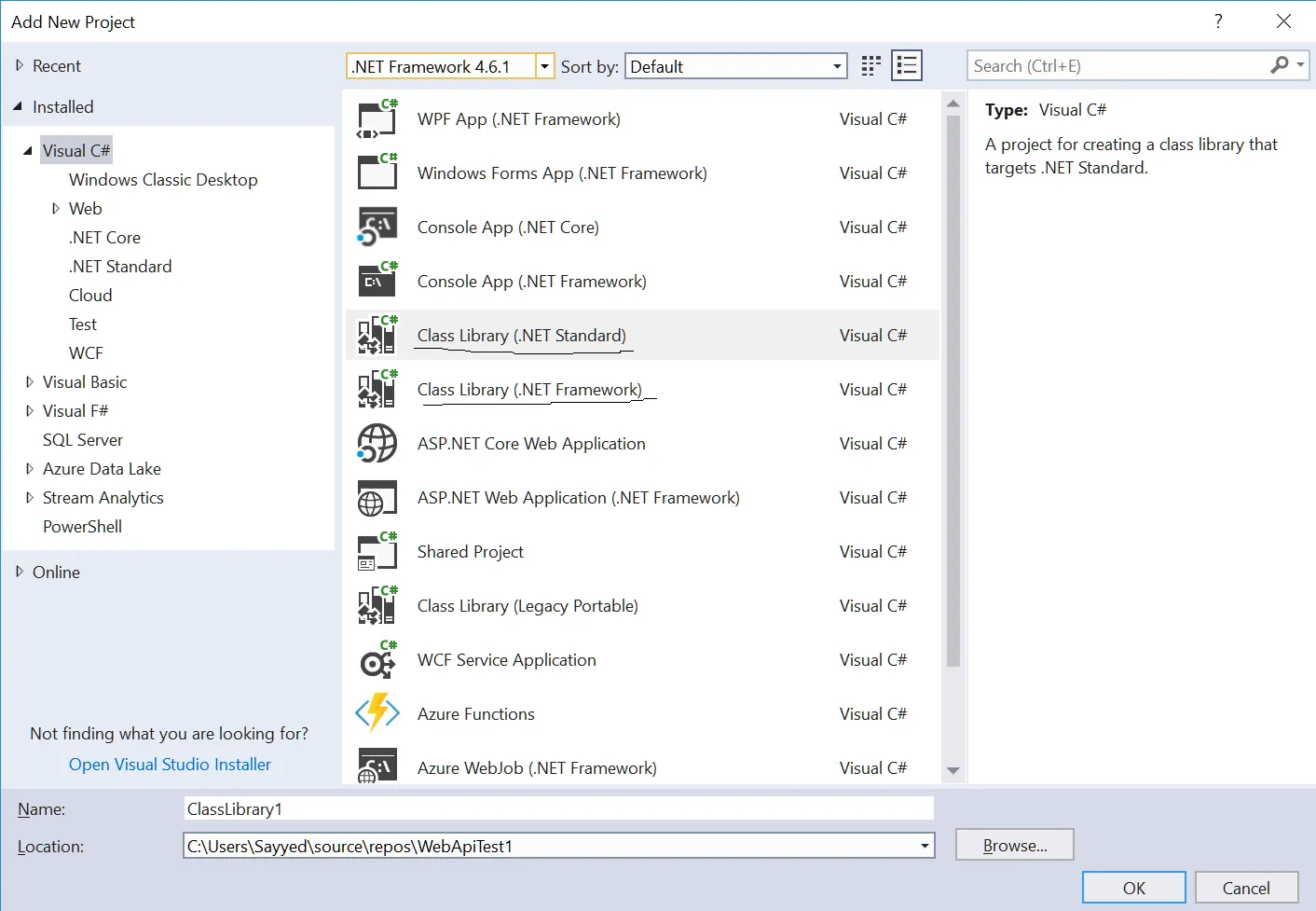Expand the Azure Data Lake node
Image resolution: width=1316 pixels, height=911 pixels.
[30, 469]
